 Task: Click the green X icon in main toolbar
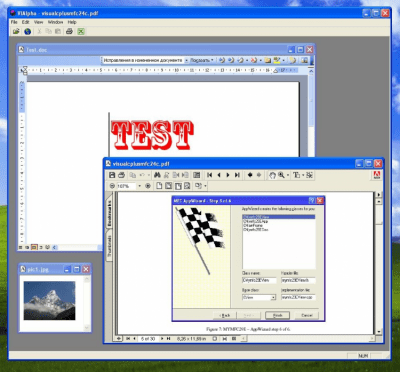pos(81,31)
